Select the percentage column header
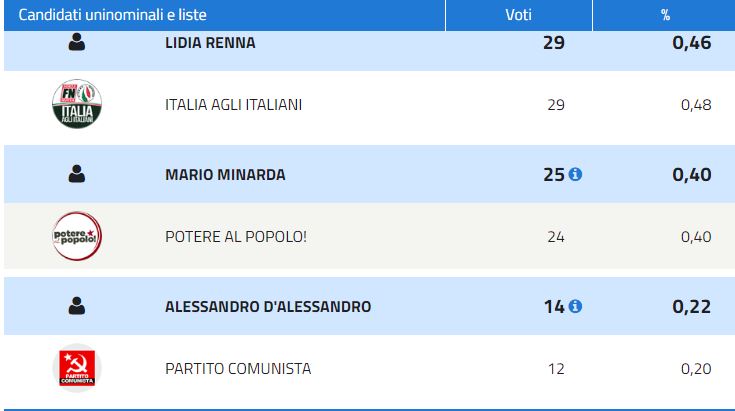 [x=664, y=15]
